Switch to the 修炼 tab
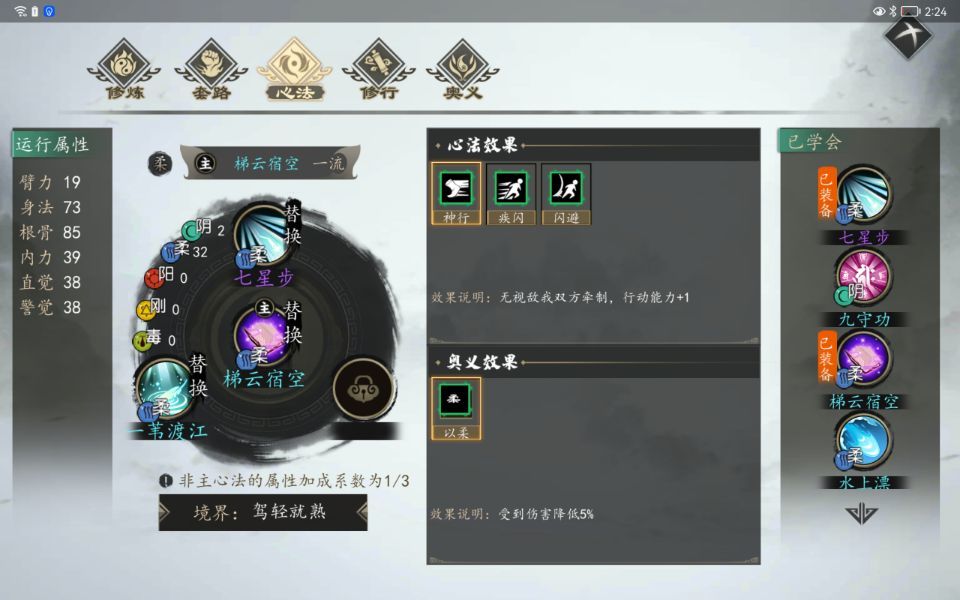 coord(124,69)
